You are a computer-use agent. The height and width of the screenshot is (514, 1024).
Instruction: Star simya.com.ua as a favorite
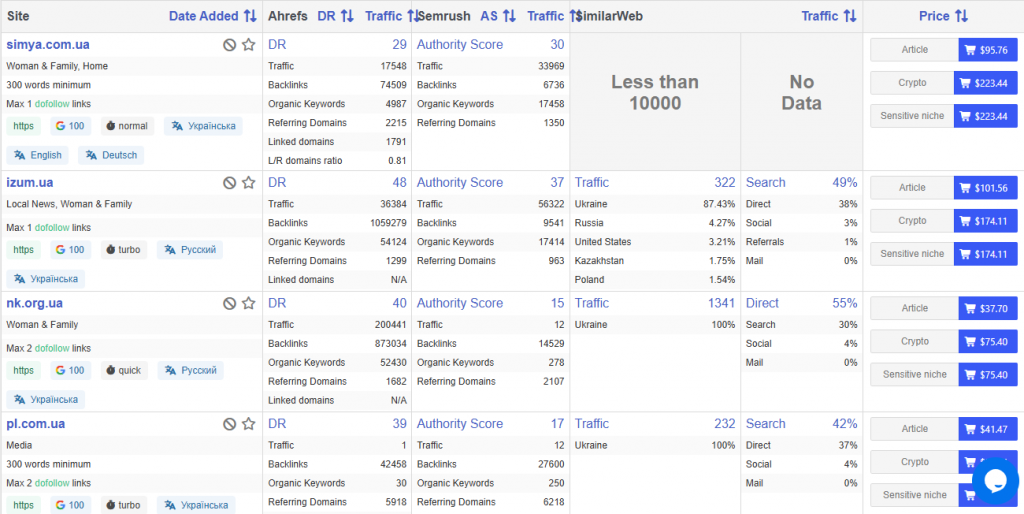point(248,44)
